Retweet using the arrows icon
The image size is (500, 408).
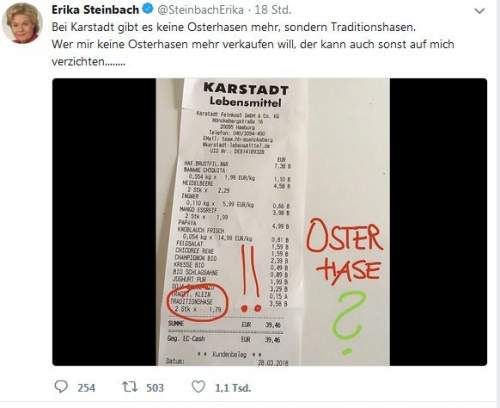(x=129, y=387)
